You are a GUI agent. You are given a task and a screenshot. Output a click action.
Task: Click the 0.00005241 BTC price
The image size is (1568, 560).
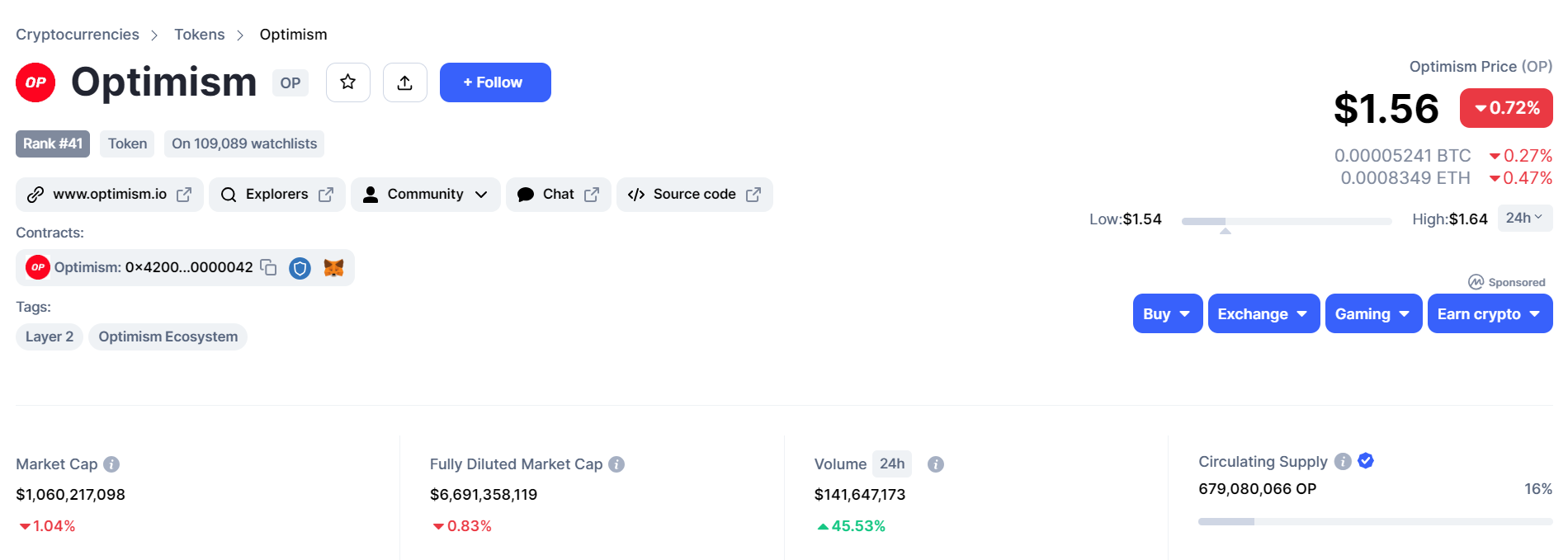click(x=1403, y=156)
